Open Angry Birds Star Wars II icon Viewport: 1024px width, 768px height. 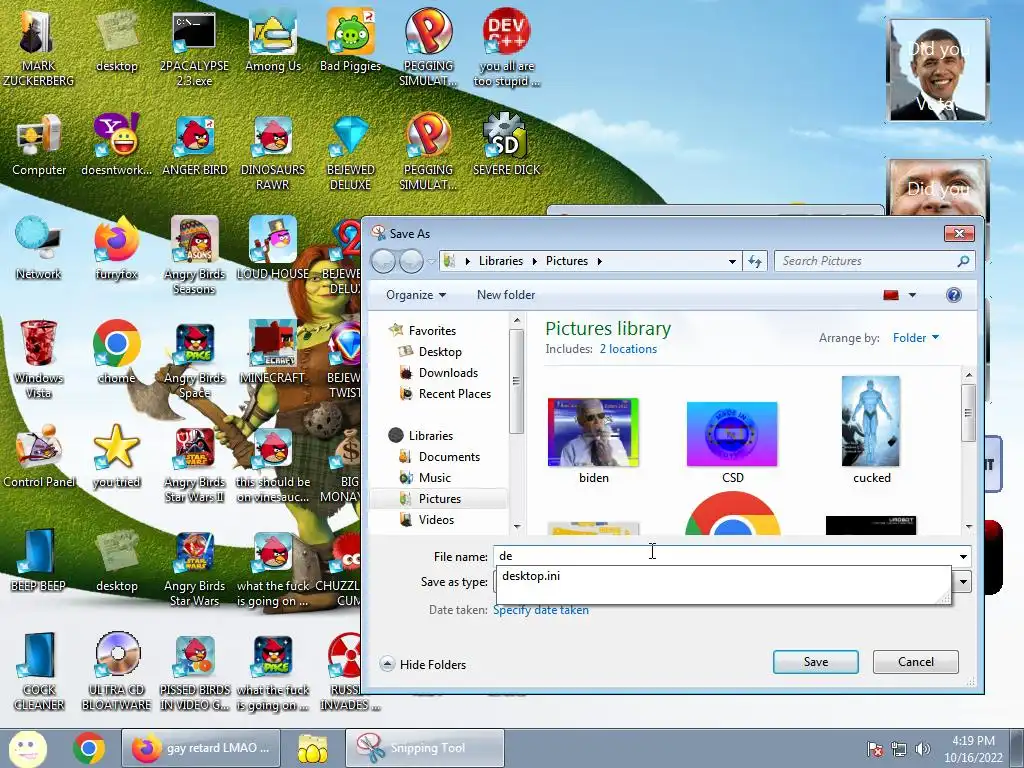click(195, 465)
